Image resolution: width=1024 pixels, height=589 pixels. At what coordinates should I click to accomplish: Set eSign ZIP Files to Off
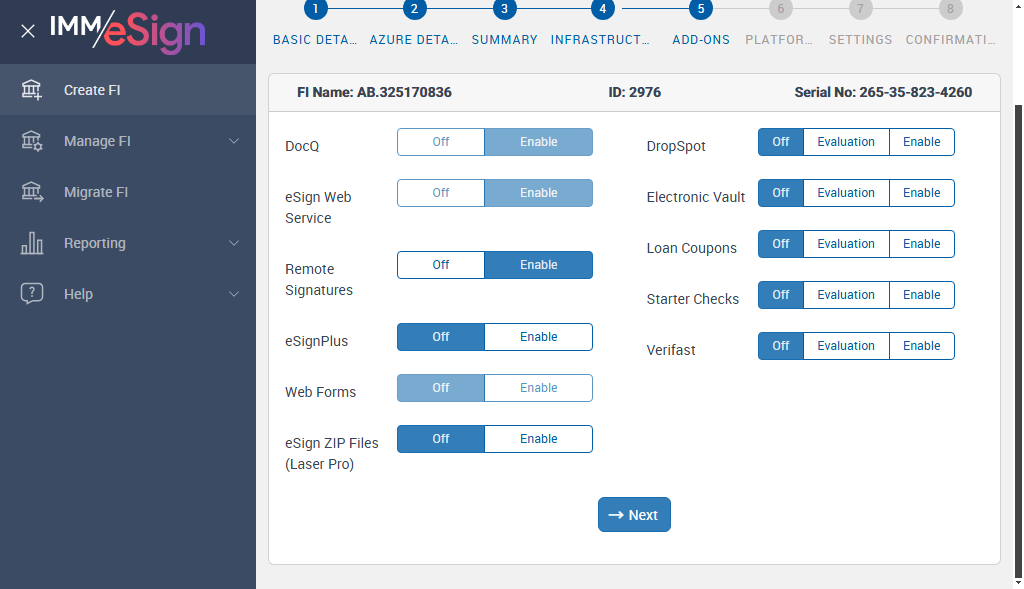coord(441,438)
